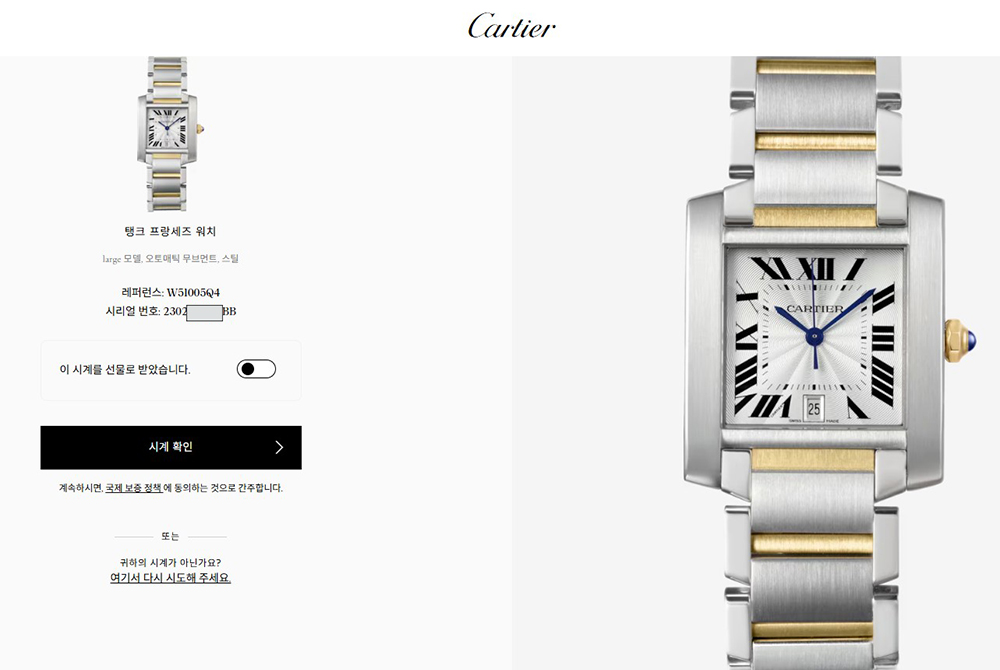Click the small Tank Française watch thumbnail
This screenshot has width=1000, height=670.
click(x=170, y=134)
